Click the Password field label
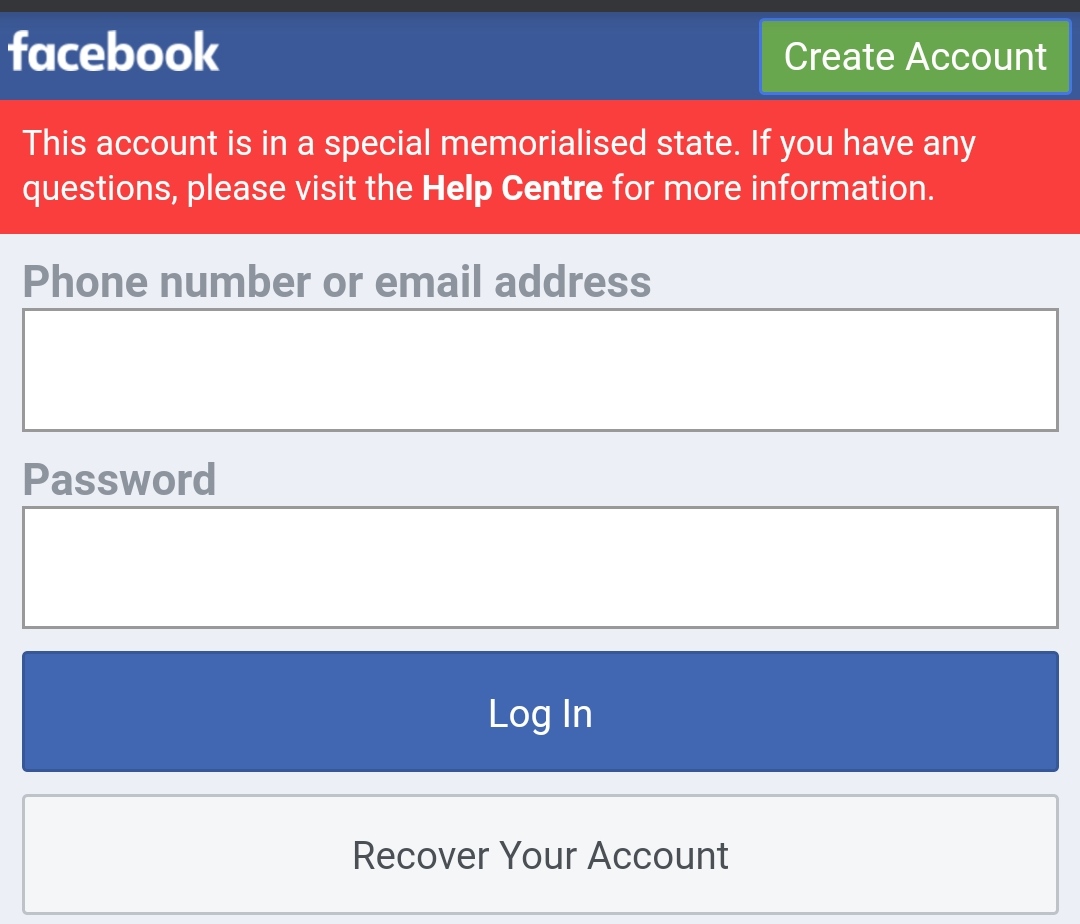Screen dimensions: 1080x924 120,479
